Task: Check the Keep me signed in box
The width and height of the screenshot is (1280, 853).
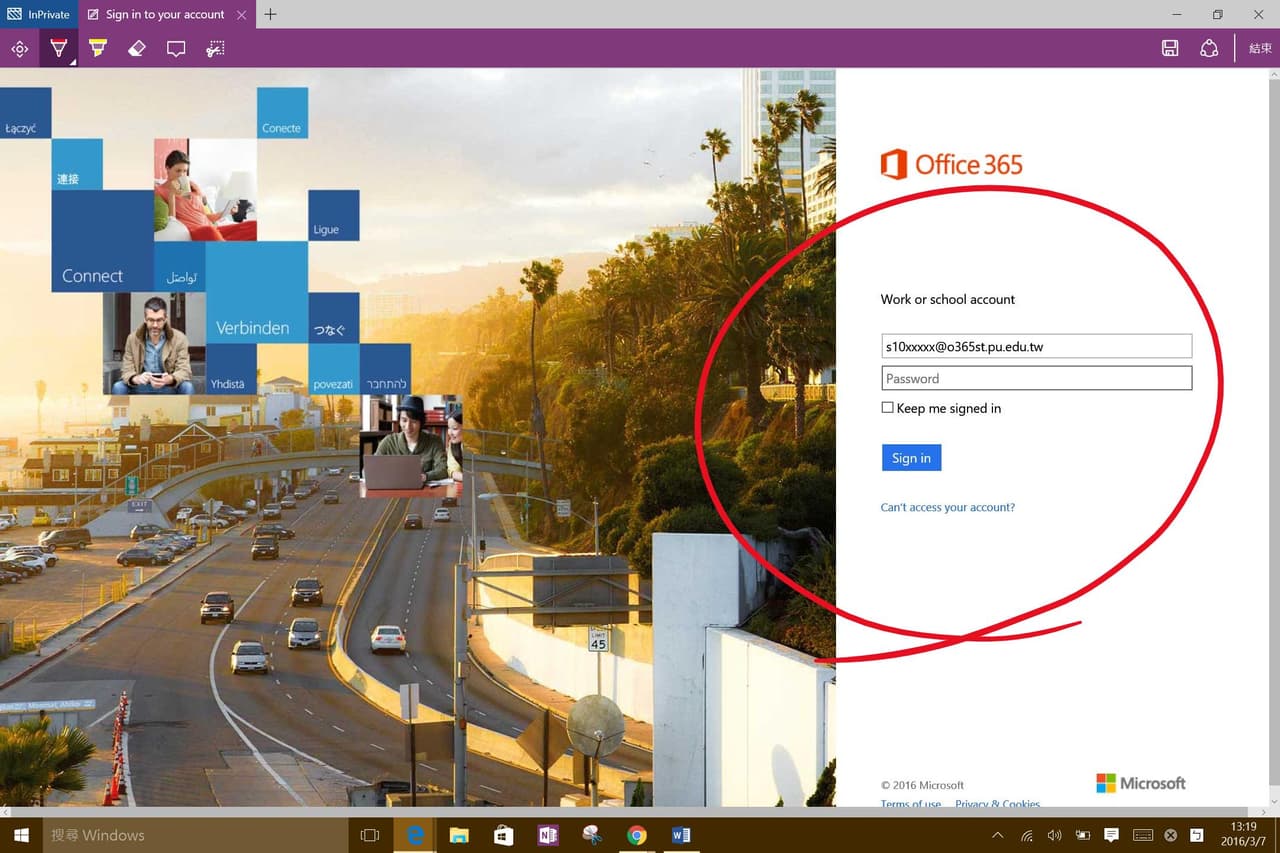Action: coord(887,408)
